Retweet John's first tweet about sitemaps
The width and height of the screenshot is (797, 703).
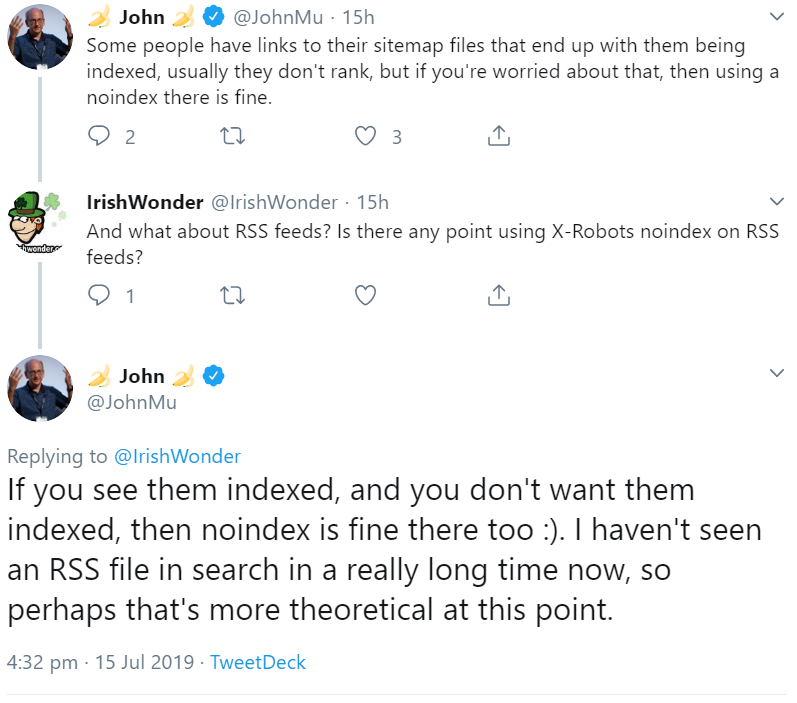click(x=232, y=136)
